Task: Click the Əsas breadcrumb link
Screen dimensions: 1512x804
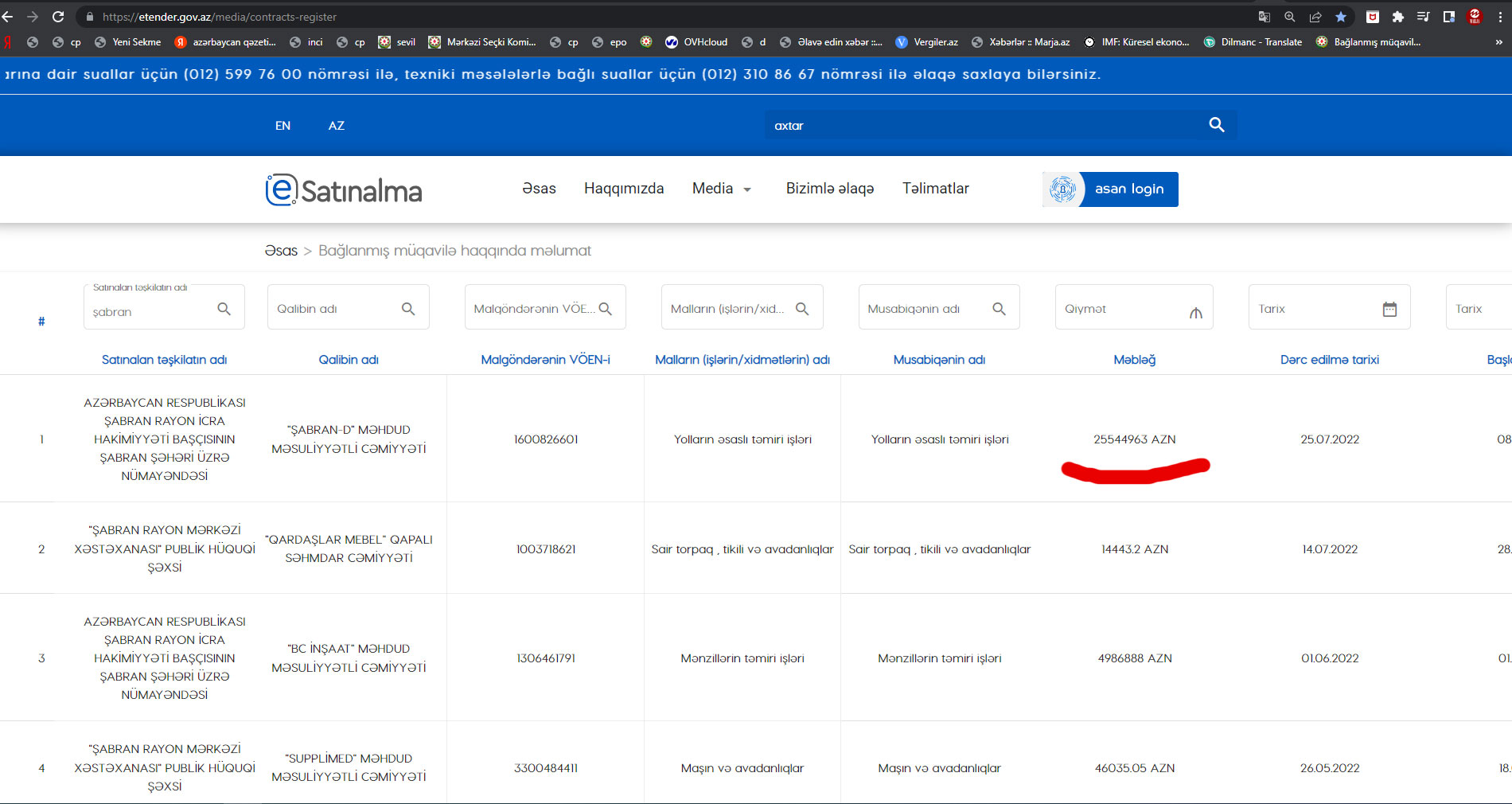Action: pyautogui.click(x=281, y=251)
